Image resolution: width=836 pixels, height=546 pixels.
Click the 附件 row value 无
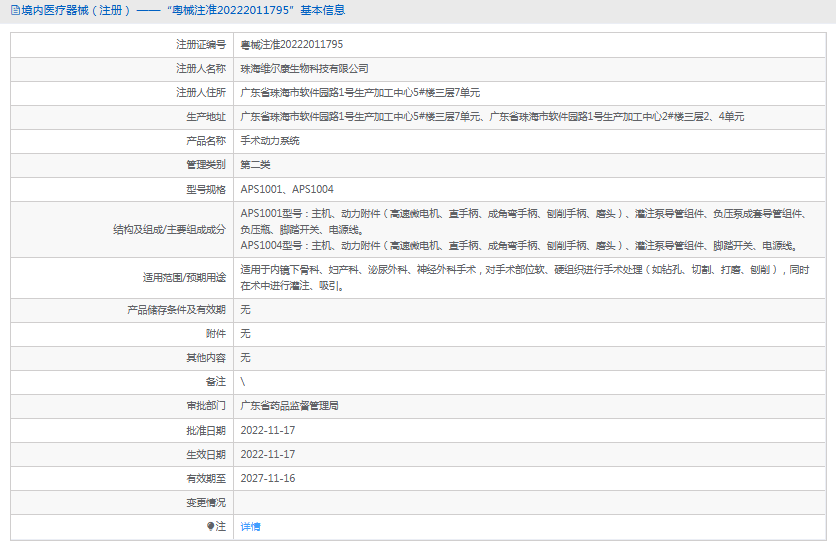click(x=245, y=334)
